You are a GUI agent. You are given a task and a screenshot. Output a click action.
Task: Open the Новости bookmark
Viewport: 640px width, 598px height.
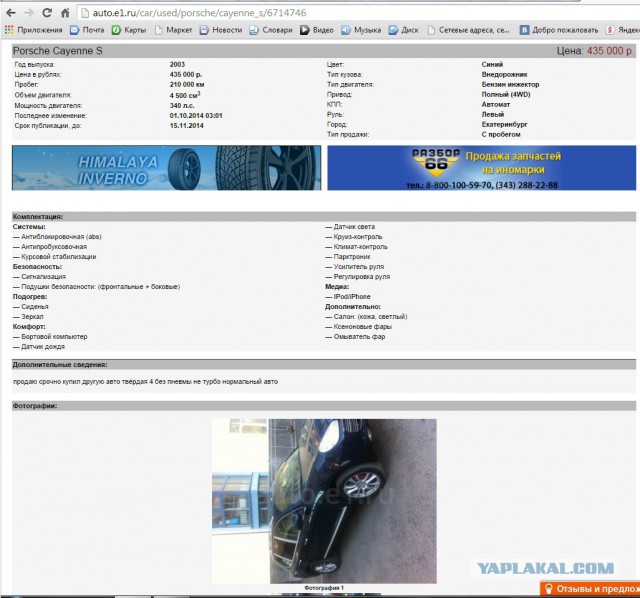click(221, 30)
